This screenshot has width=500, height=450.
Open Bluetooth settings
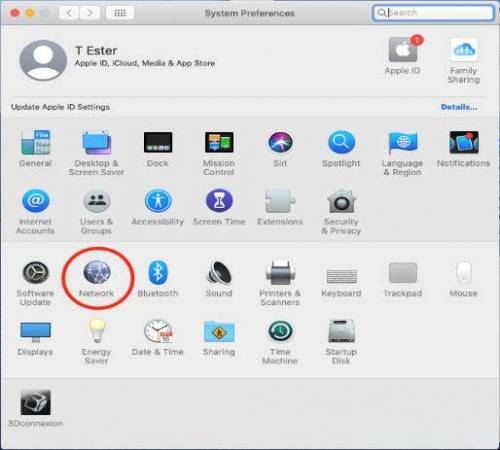pos(158,278)
